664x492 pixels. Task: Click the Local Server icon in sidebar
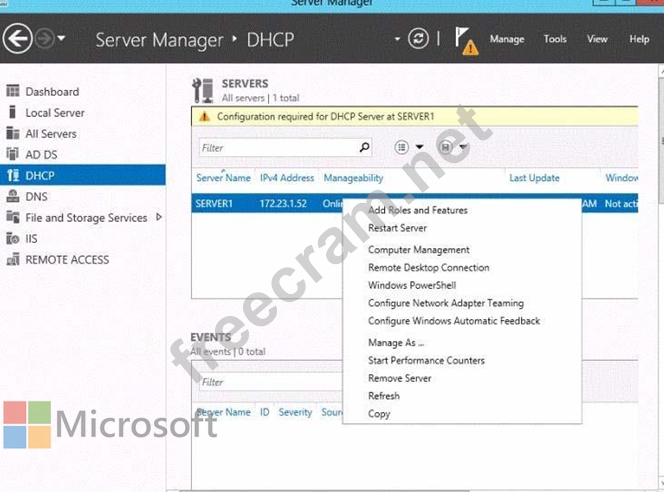[x=13, y=112]
